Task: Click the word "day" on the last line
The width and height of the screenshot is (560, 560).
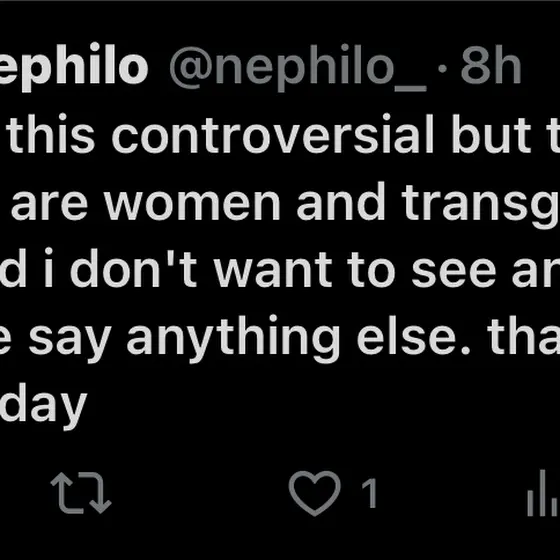Action: (43, 405)
